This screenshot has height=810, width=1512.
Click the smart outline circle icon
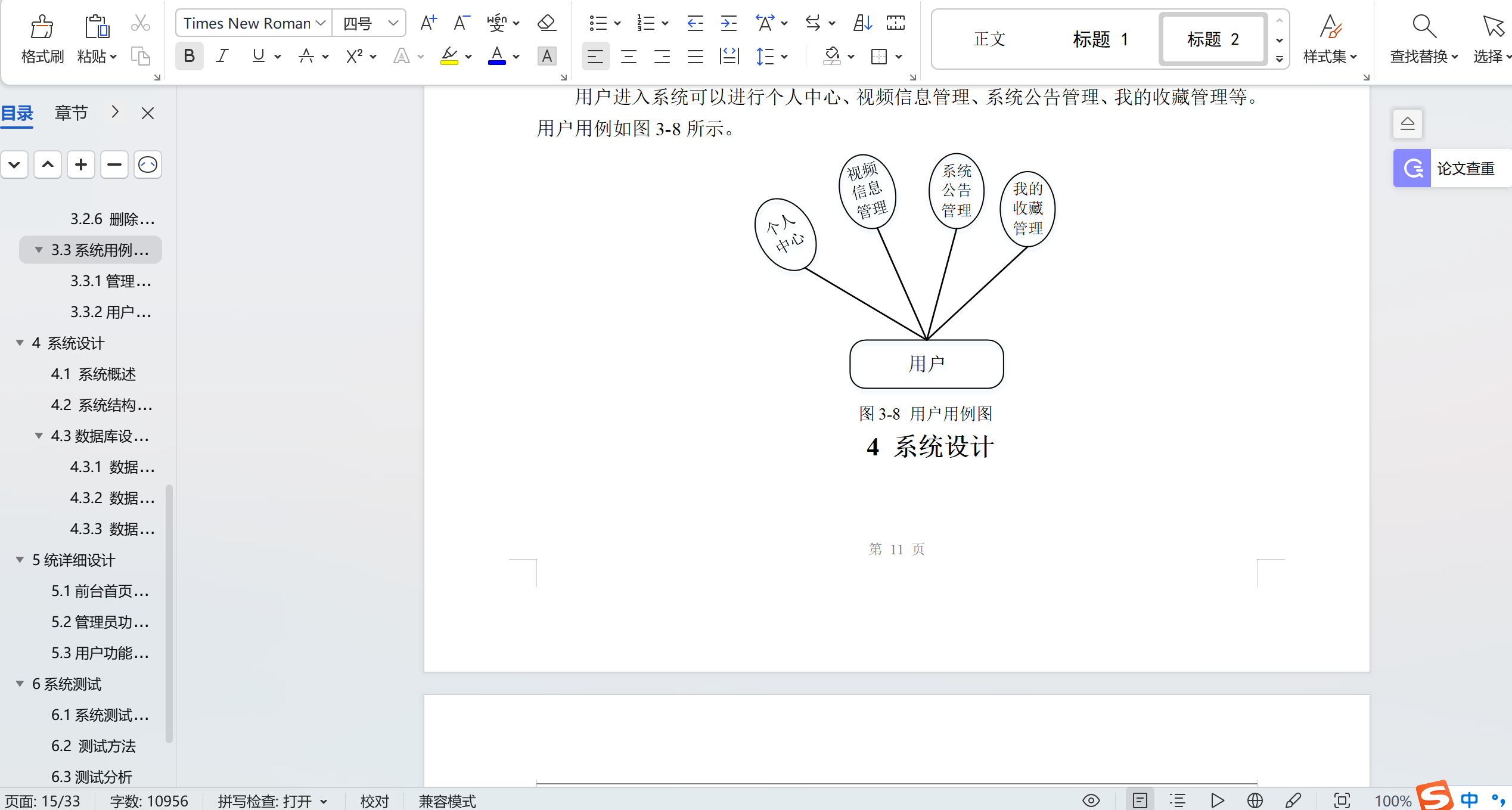click(x=148, y=165)
